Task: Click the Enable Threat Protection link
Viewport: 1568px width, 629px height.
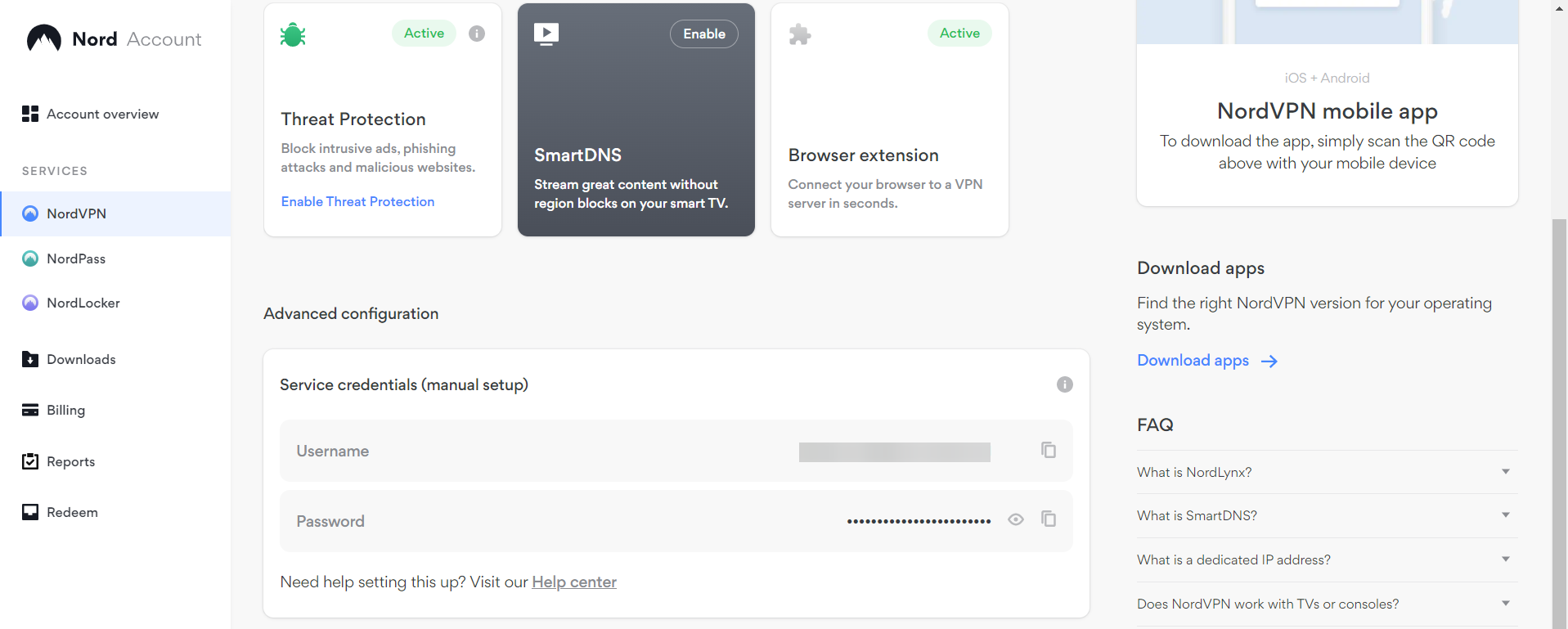Action: [x=357, y=201]
